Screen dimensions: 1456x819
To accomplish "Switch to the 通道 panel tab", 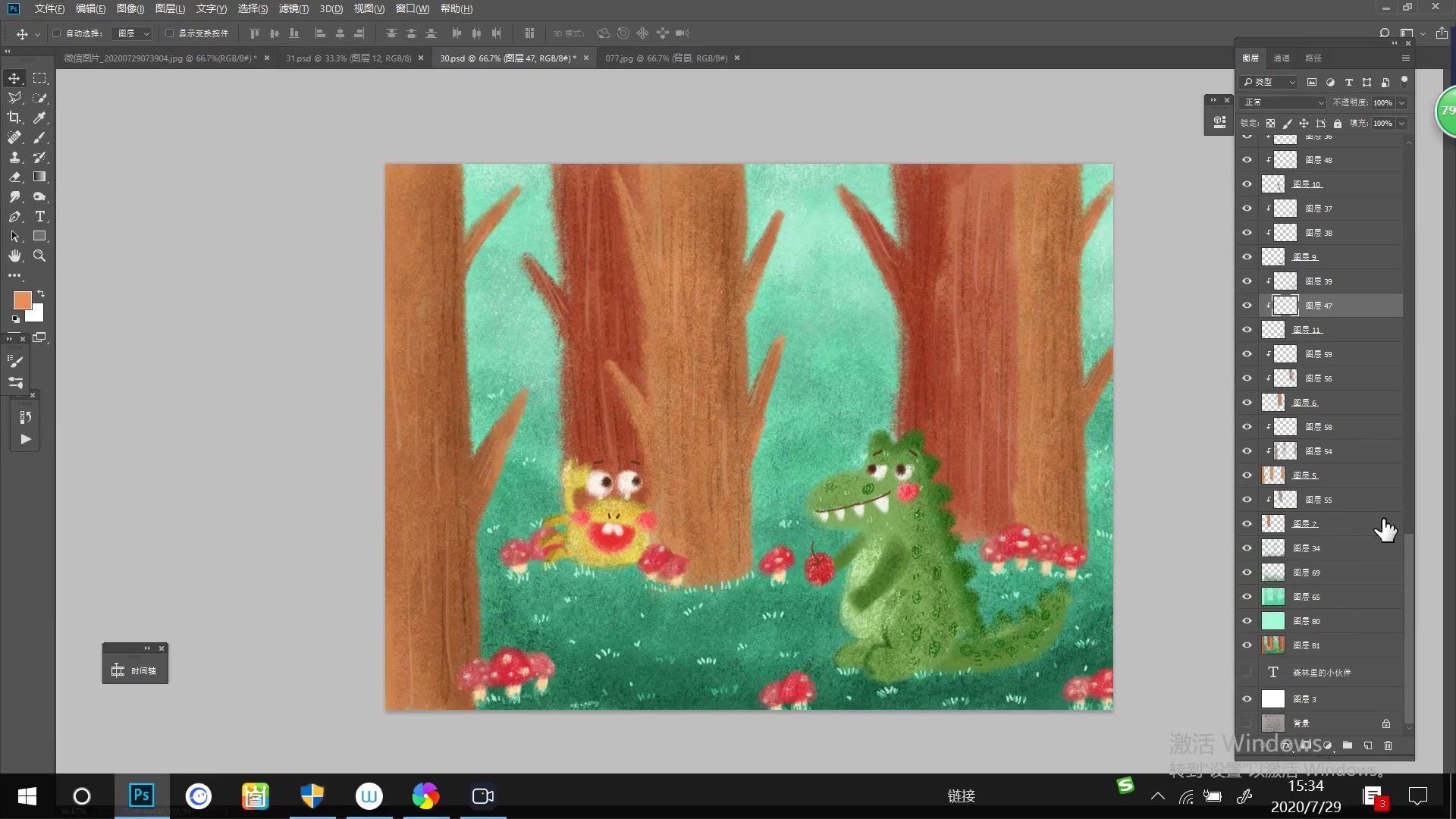I will coord(1282,58).
